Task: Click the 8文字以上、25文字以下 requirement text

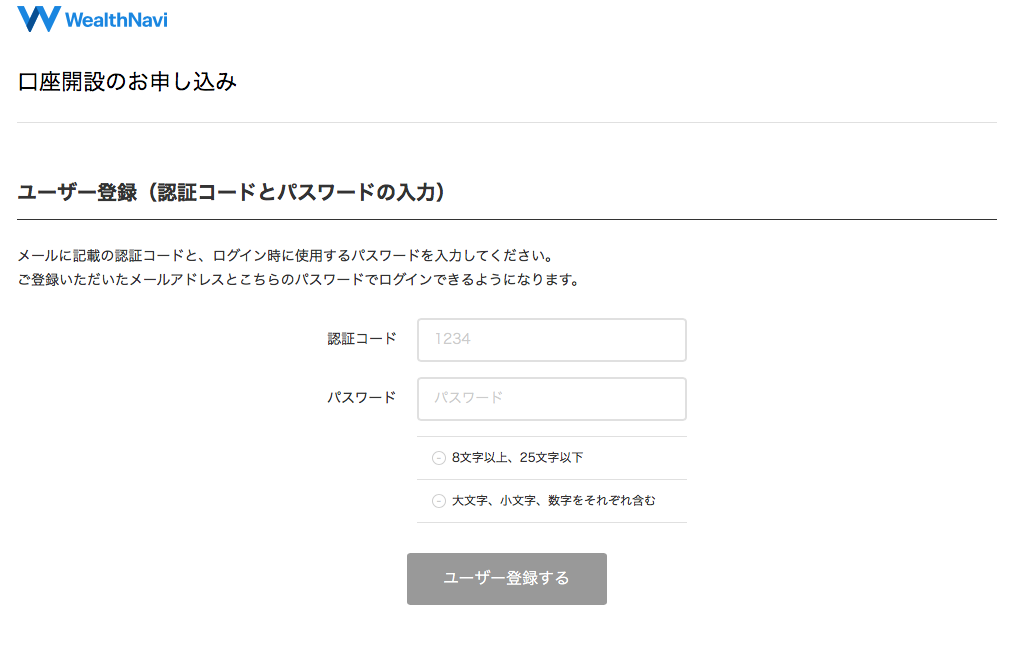Action: click(518, 457)
